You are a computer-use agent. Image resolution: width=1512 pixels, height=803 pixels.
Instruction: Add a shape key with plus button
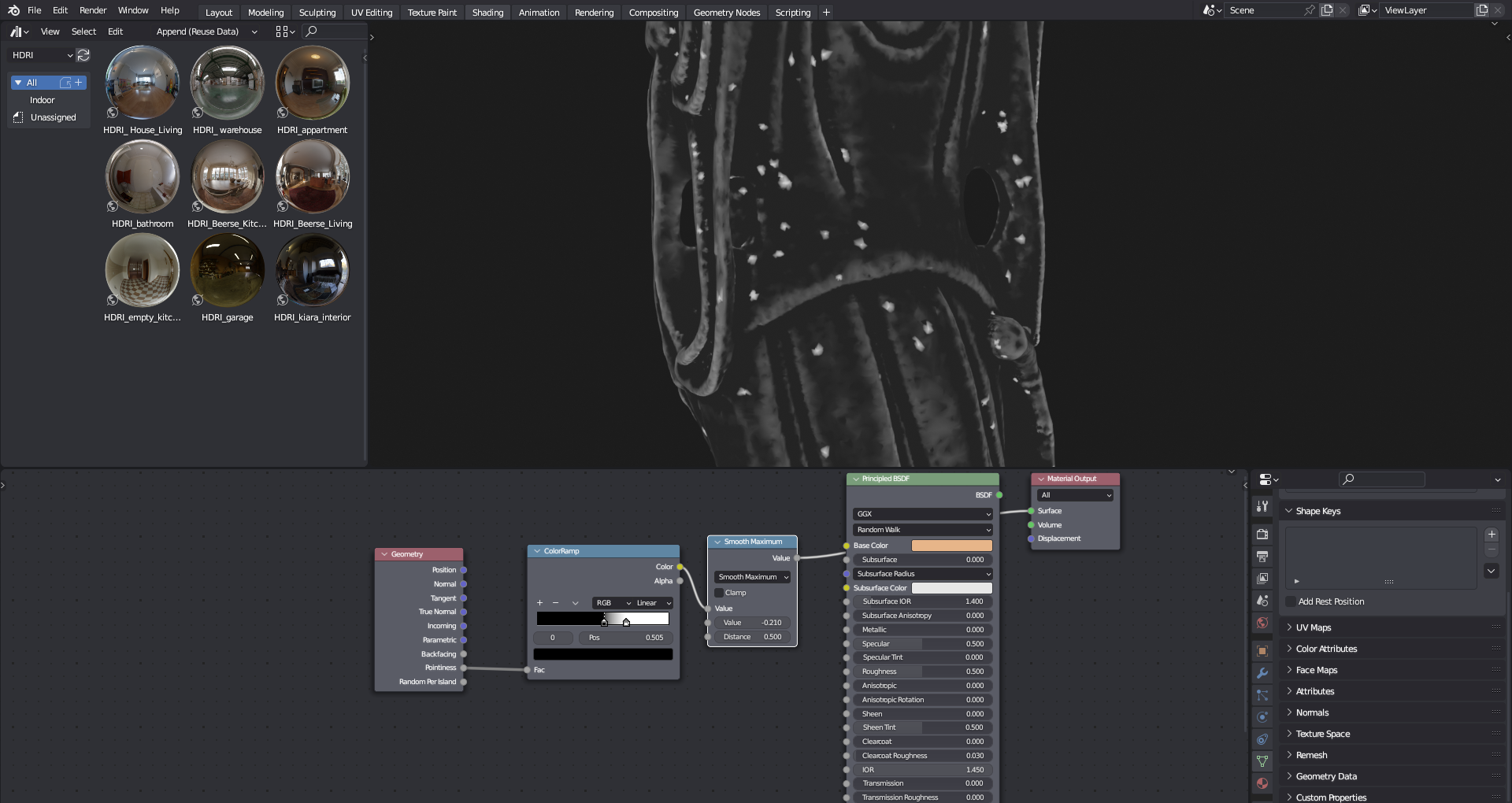click(1492, 535)
